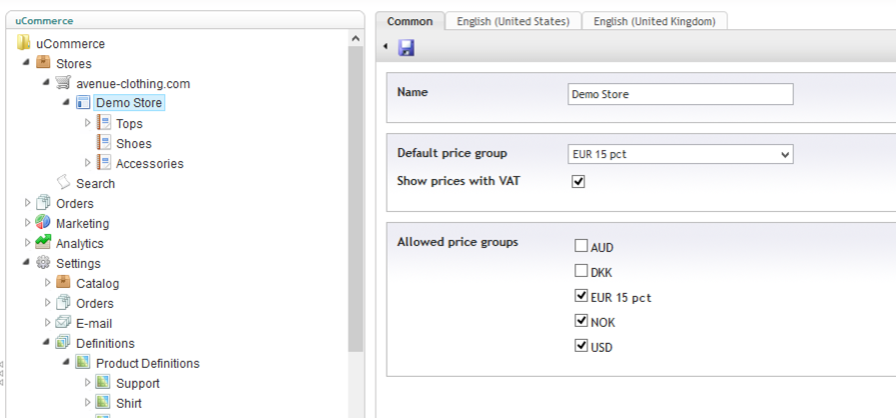Enable the AUD price group checkbox
The width and height of the screenshot is (896, 418).
[581, 246]
